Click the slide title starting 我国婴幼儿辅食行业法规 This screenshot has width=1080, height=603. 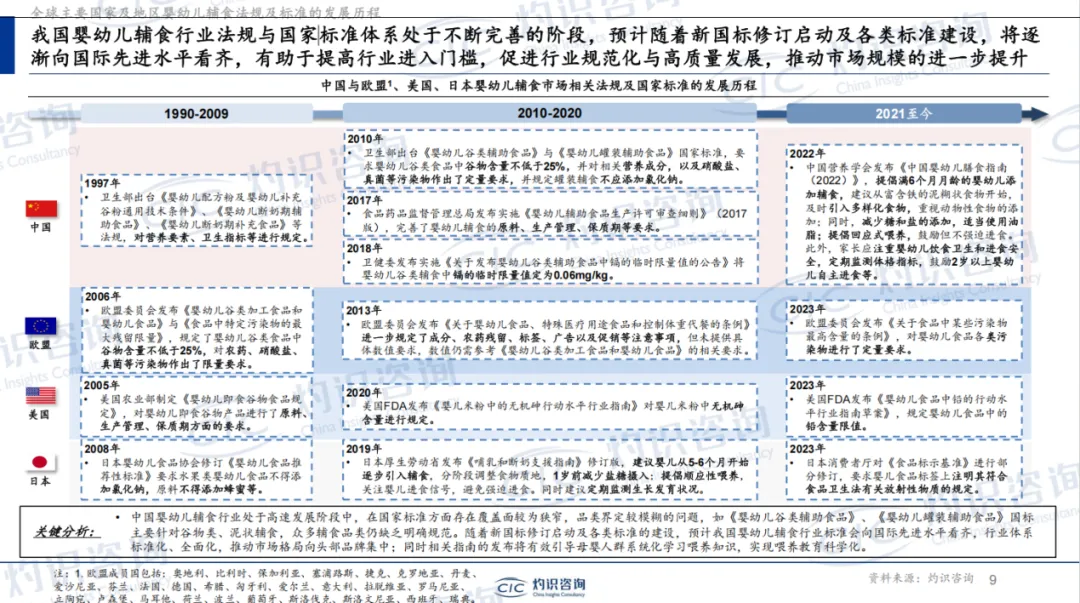535,46
